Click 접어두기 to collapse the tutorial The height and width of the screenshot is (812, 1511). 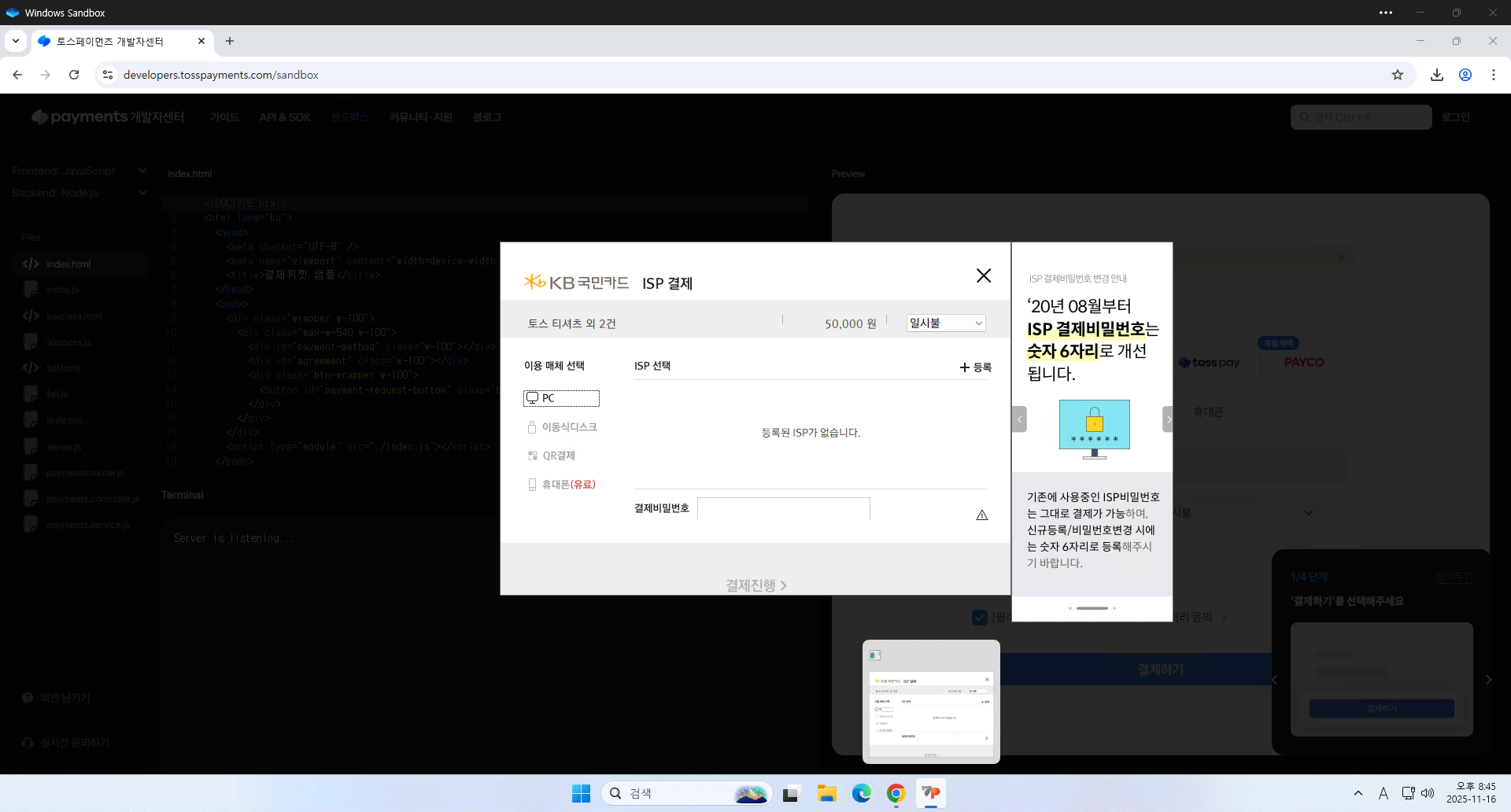tap(1454, 577)
